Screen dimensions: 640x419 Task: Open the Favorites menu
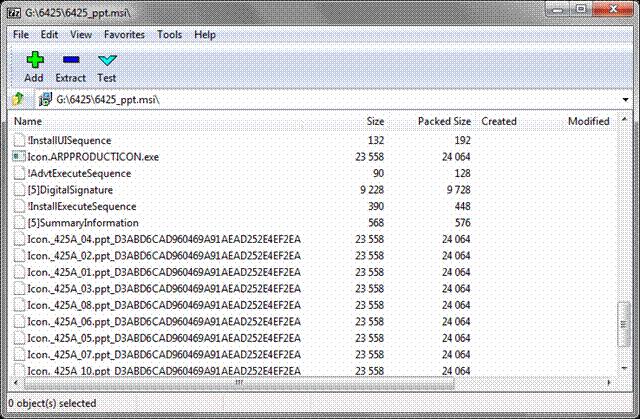[124, 34]
